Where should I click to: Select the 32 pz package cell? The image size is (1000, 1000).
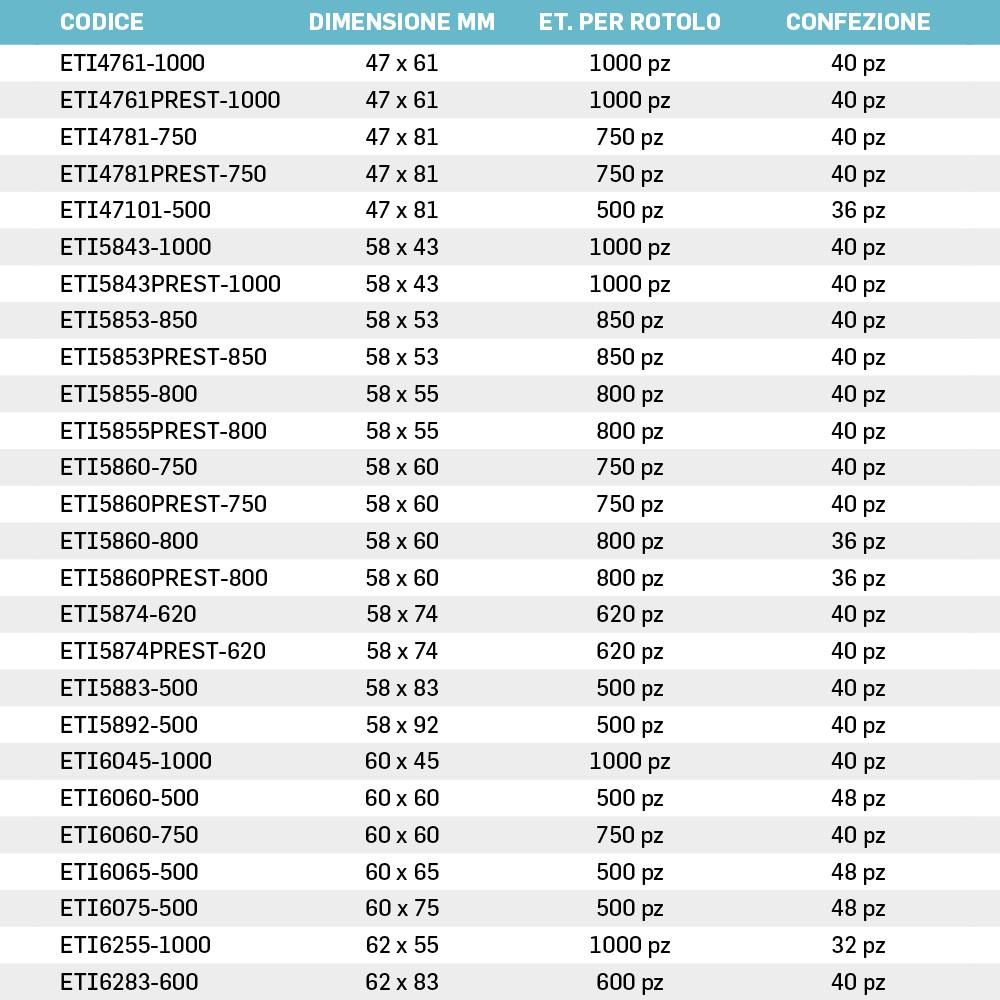coord(858,945)
